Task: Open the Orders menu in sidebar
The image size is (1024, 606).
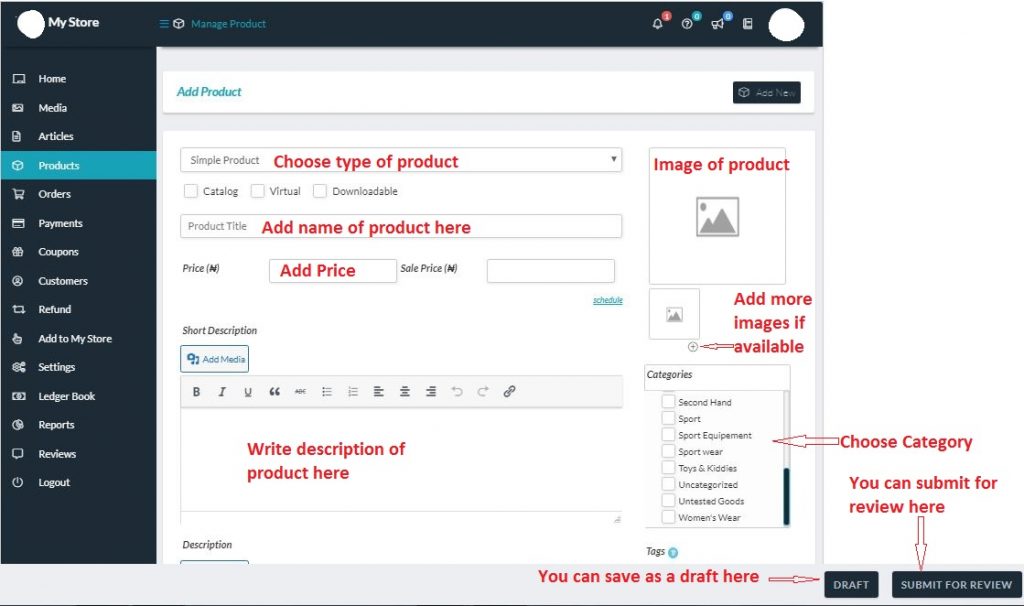Action: coord(55,194)
